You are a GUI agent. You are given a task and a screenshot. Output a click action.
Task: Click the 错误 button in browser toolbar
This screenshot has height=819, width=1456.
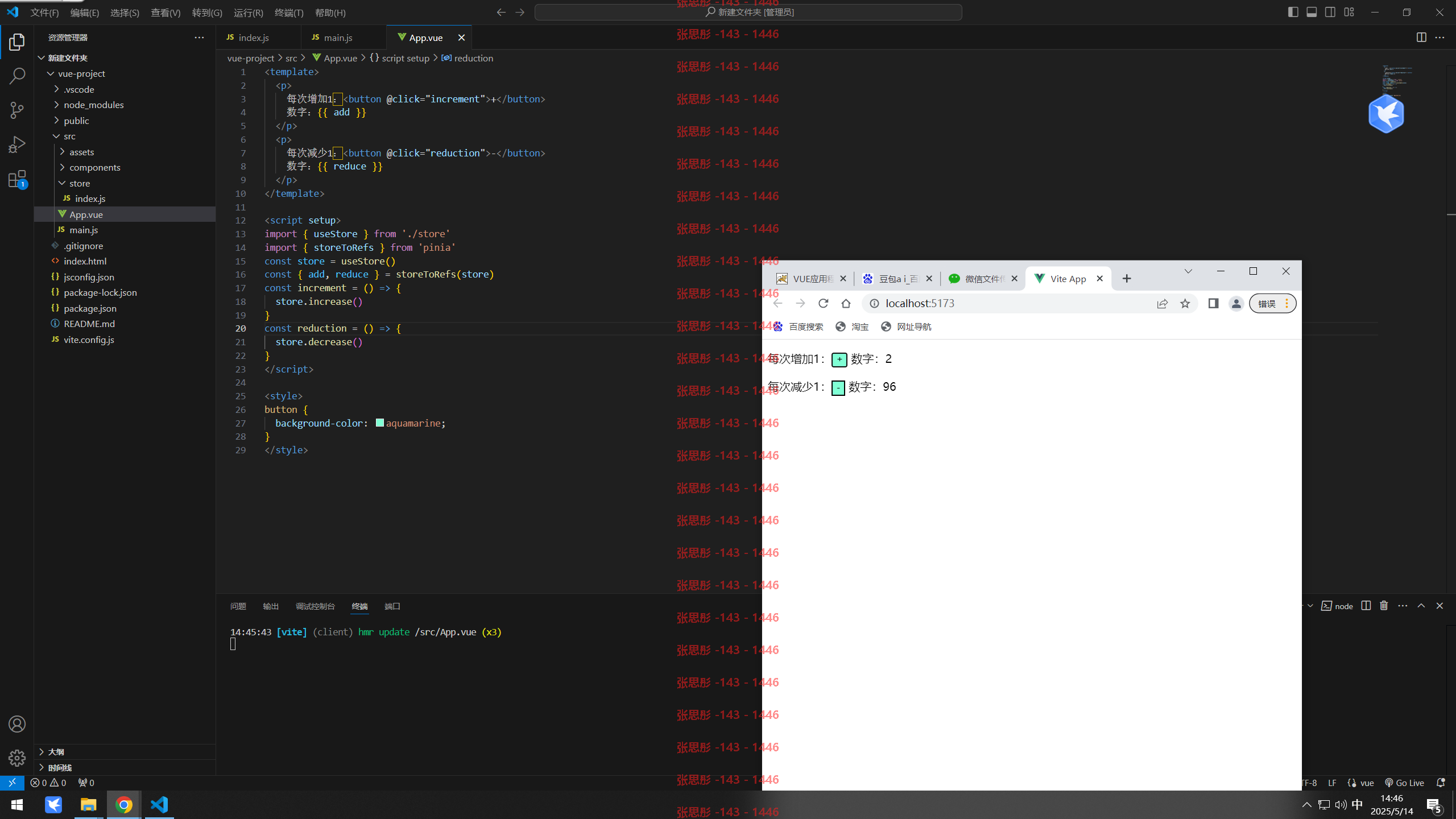point(1272,304)
